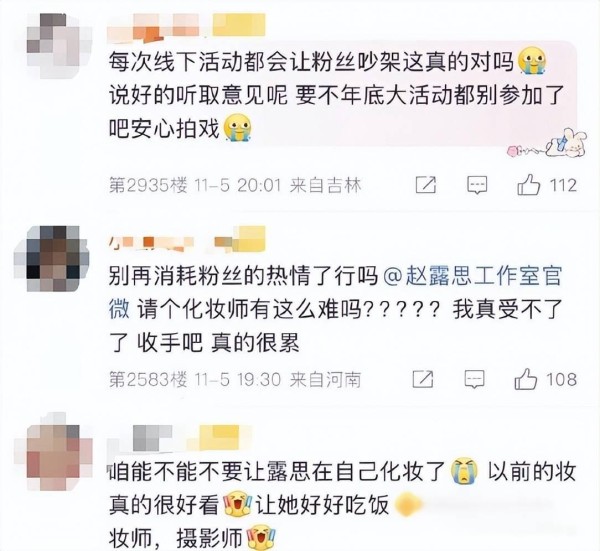View the first commenter's pixelated avatar
The width and height of the screenshot is (600, 551).
pos(56,45)
